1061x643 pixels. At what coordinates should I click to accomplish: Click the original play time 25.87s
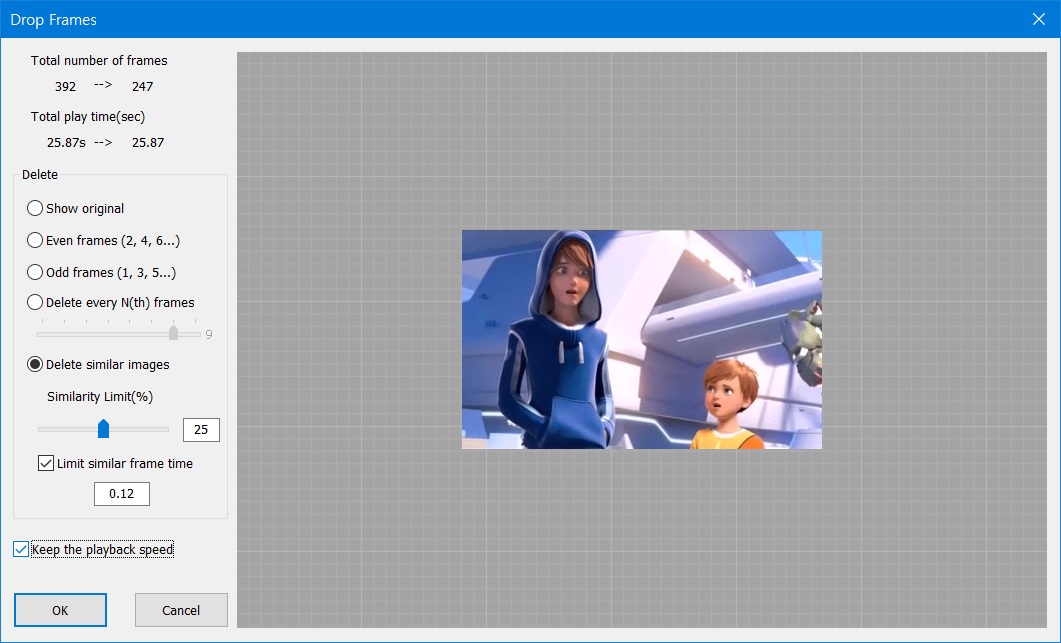click(x=63, y=143)
